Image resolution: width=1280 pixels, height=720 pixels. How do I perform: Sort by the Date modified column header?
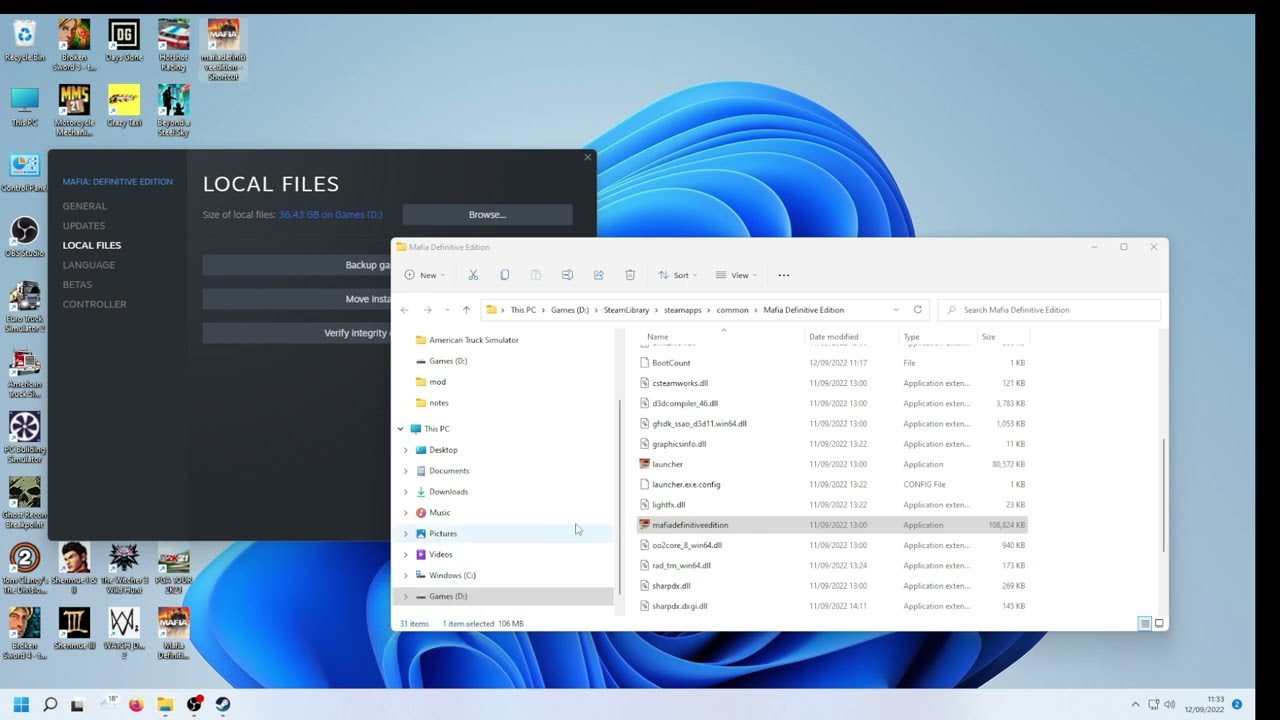[833, 337]
